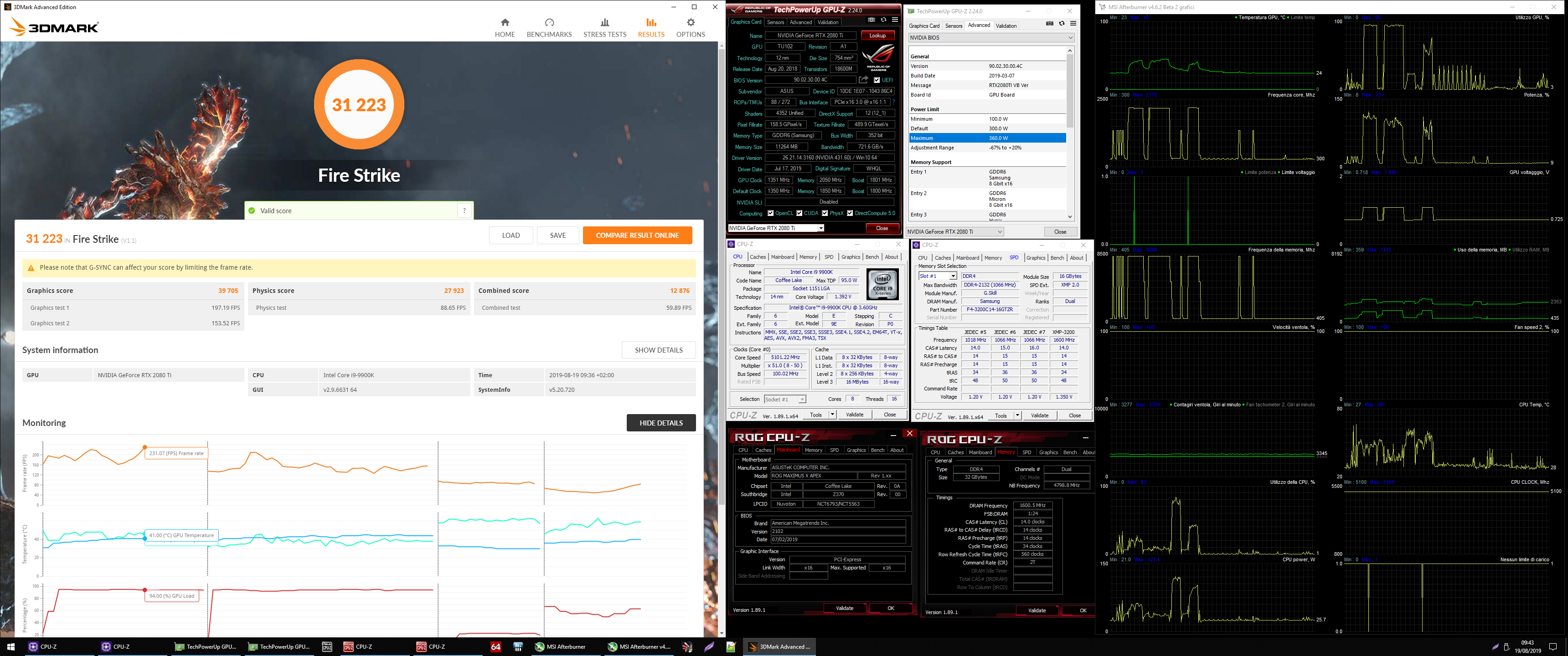1568x656 pixels.
Task: Open BENCHMARKS in 3DMark navigation
Action: 549,27
